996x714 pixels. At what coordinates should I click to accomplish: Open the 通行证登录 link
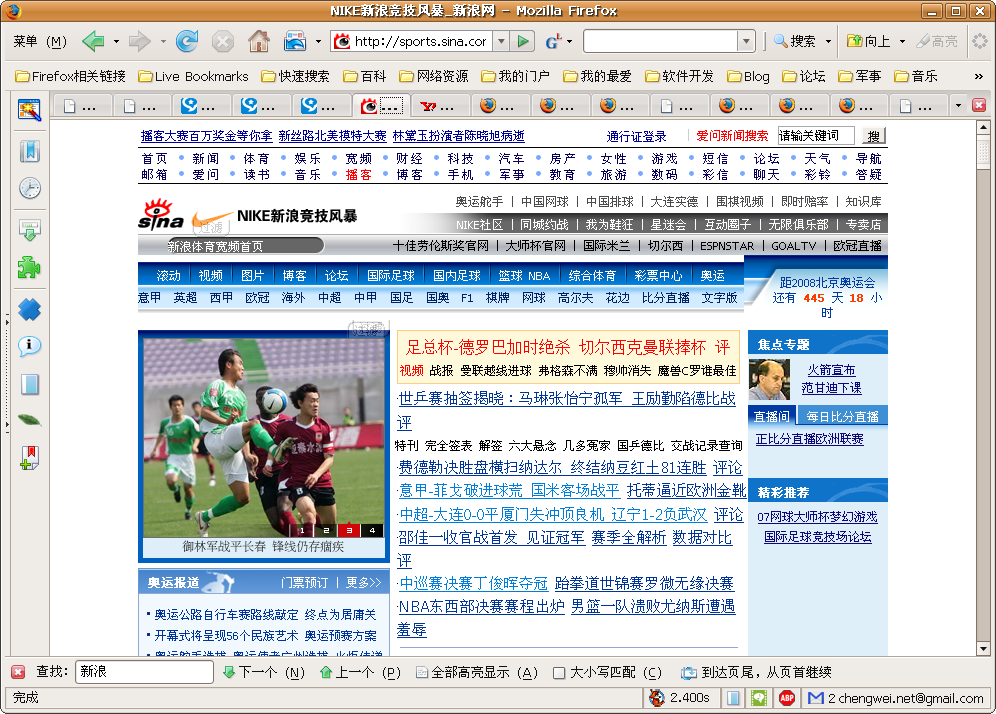tap(636, 137)
